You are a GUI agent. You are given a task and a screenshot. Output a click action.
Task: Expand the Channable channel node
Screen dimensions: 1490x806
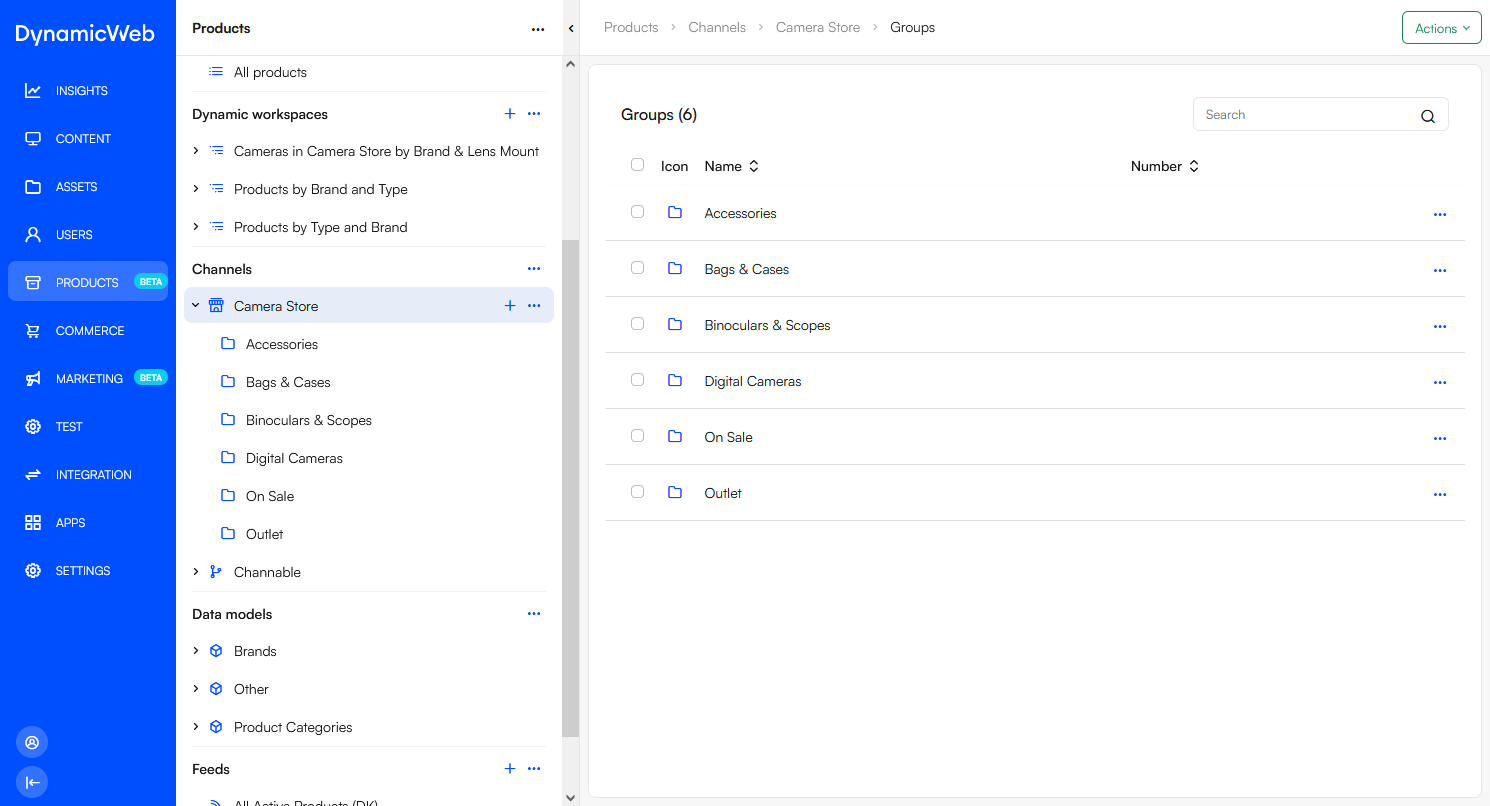(x=196, y=572)
